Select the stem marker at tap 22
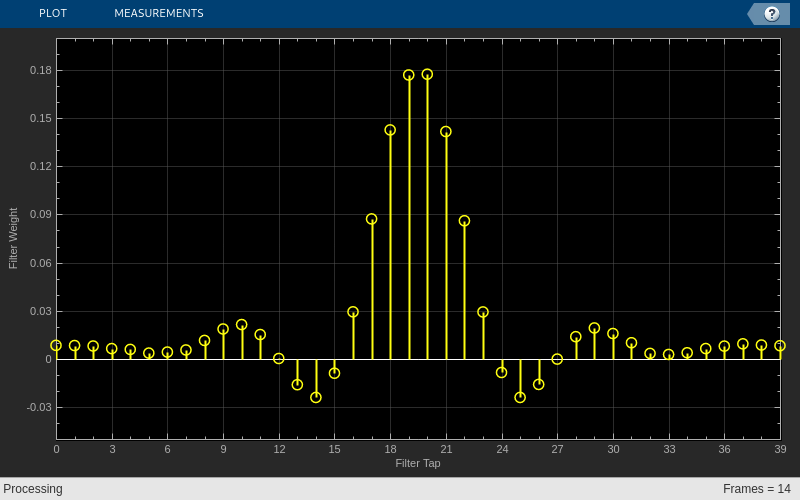800x500 pixels. click(464, 221)
